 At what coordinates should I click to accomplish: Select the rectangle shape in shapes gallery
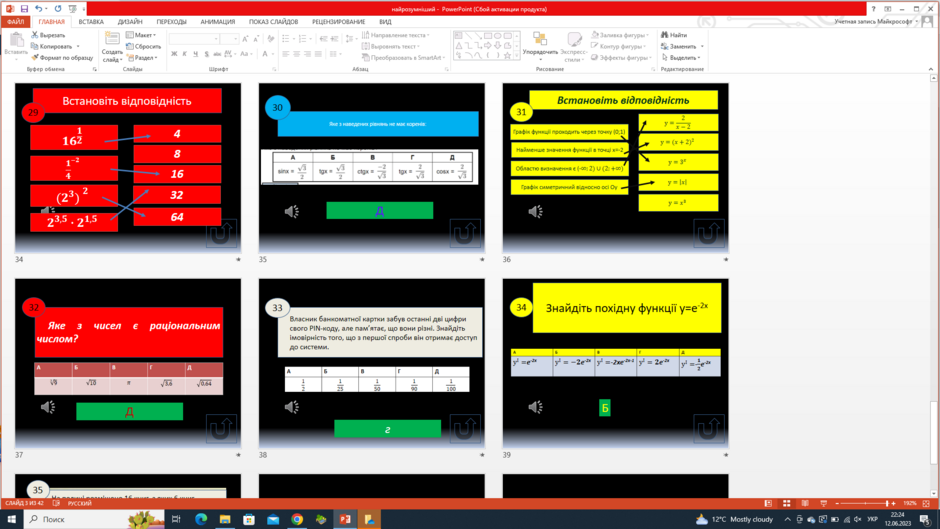(487, 36)
